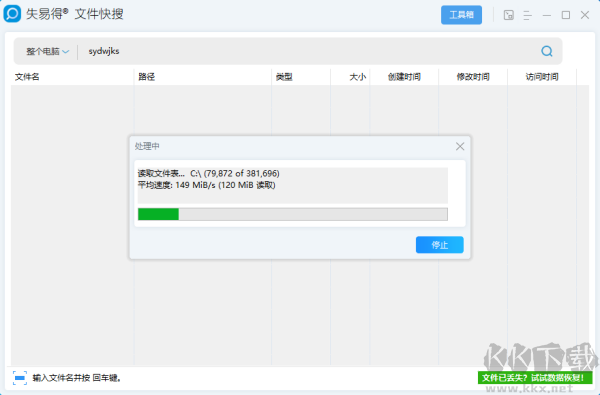Click the green reading progress bar
This screenshot has height=395, width=600.
click(x=293, y=214)
